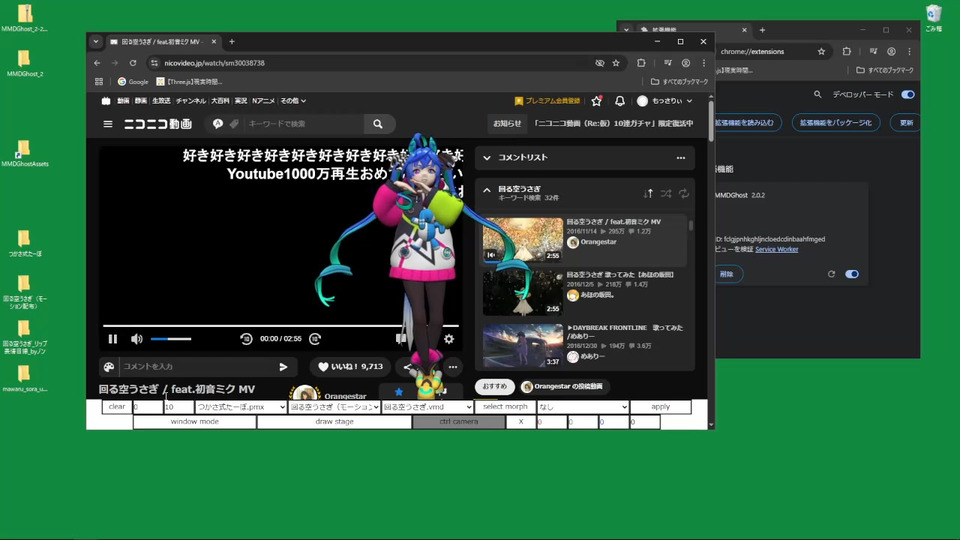
Task: Select the おすすめ tab
Action: 495,386
